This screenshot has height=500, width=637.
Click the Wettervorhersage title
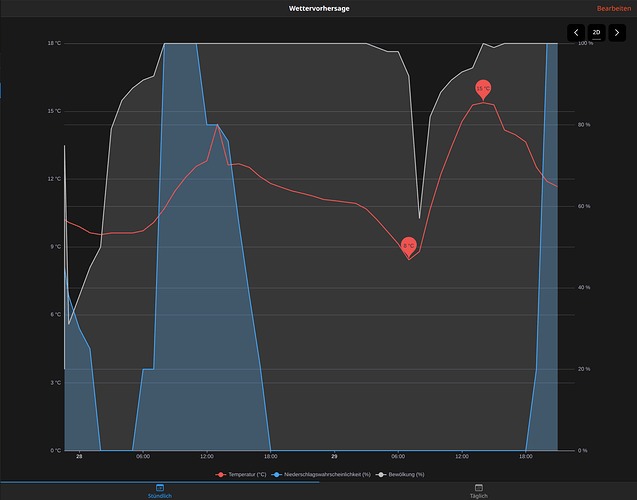click(319, 9)
